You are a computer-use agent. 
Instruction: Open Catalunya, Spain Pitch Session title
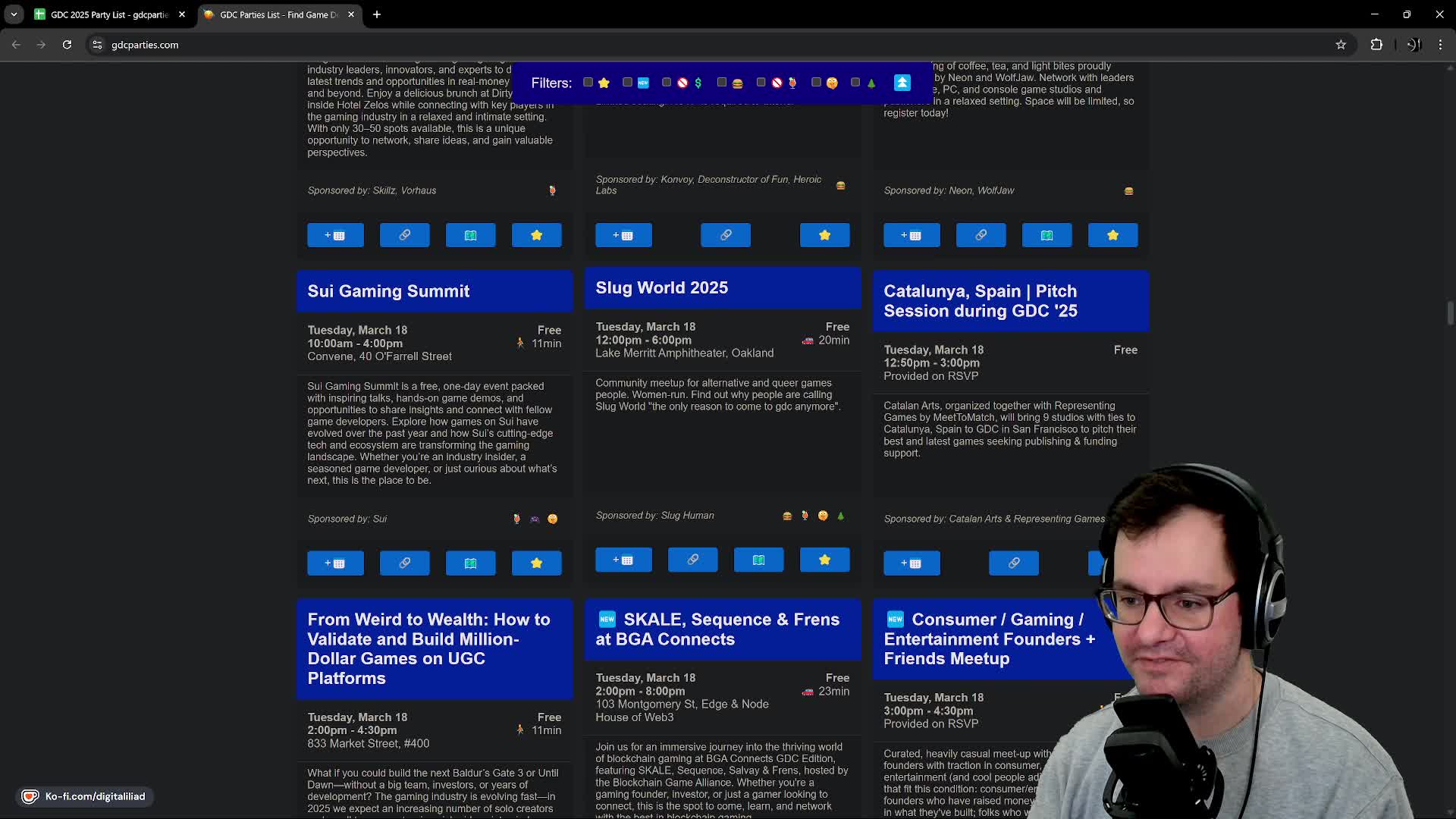pyautogui.click(x=981, y=301)
